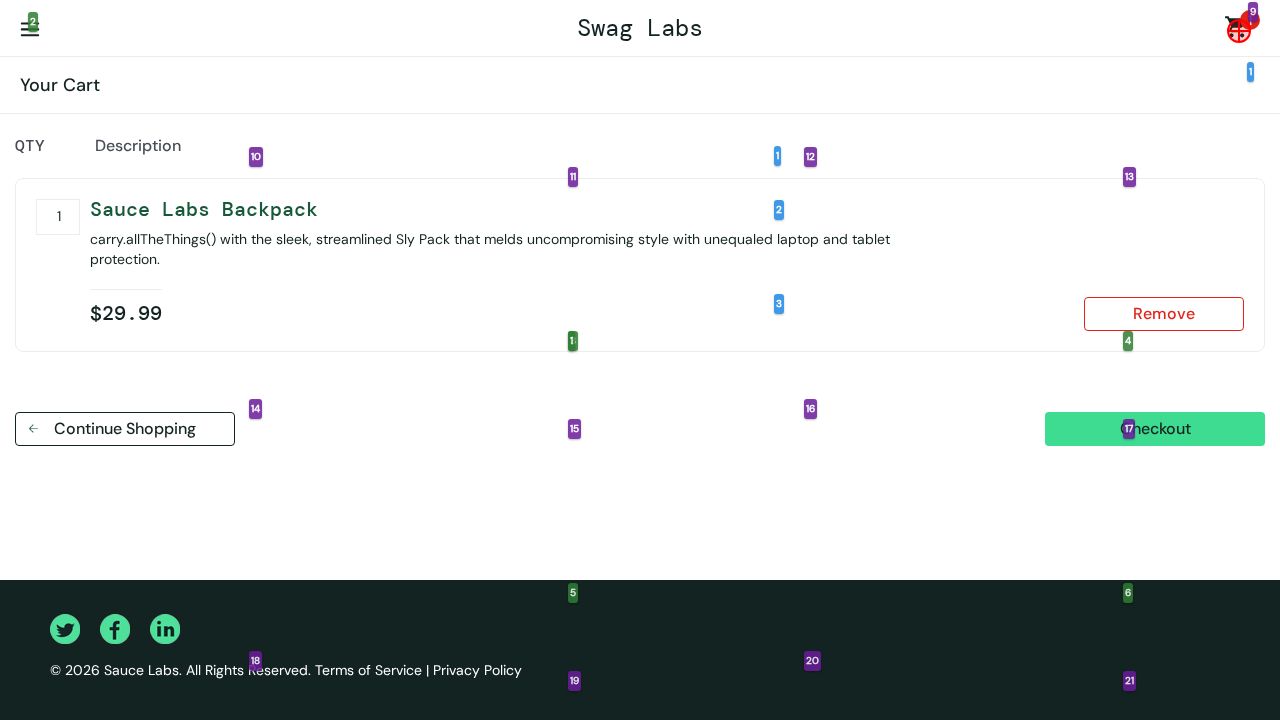This screenshot has width=1280, height=720.
Task: Open the Facebook social icon
Action: click(115, 629)
